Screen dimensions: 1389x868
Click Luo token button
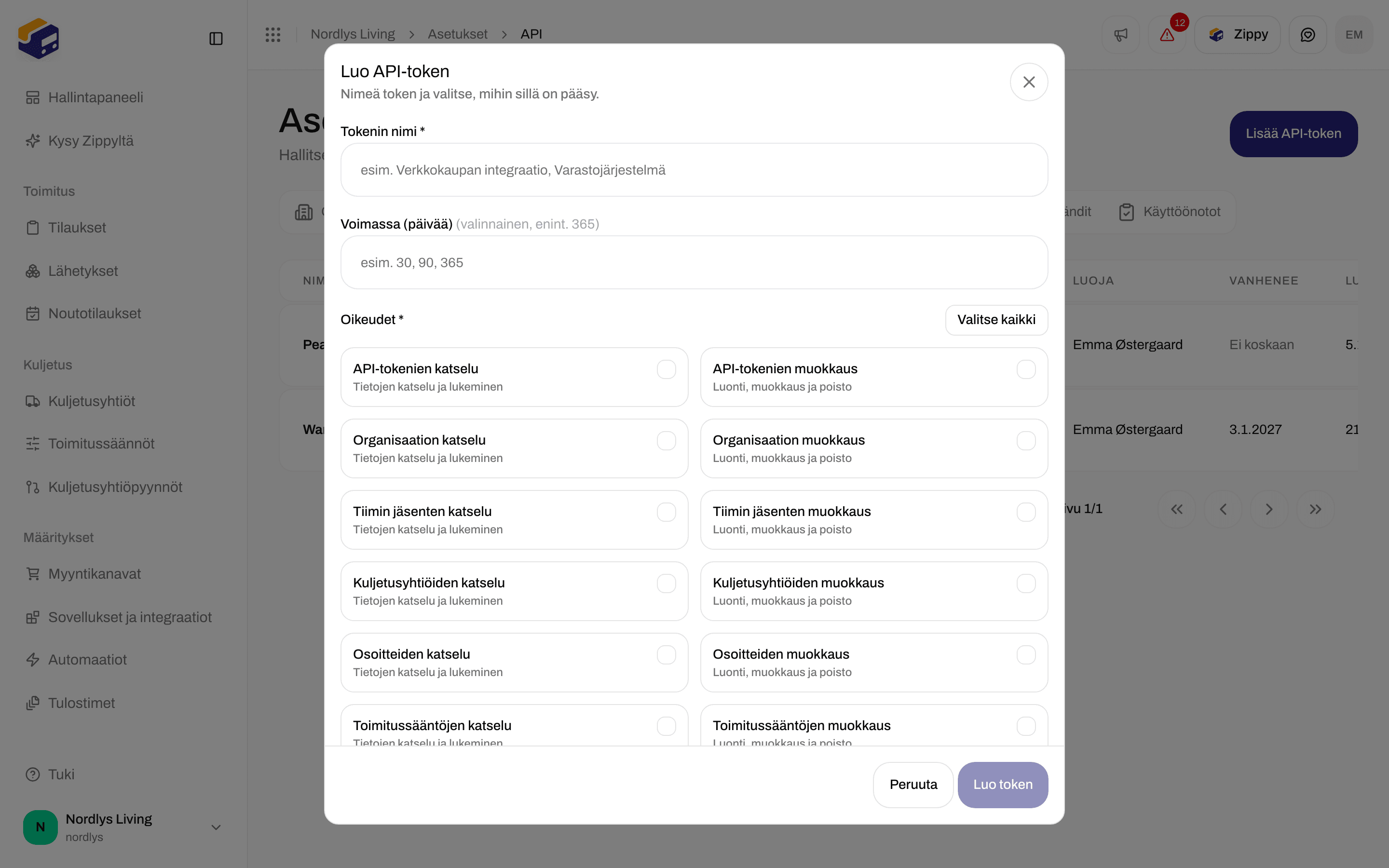click(x=1003, y=785)
